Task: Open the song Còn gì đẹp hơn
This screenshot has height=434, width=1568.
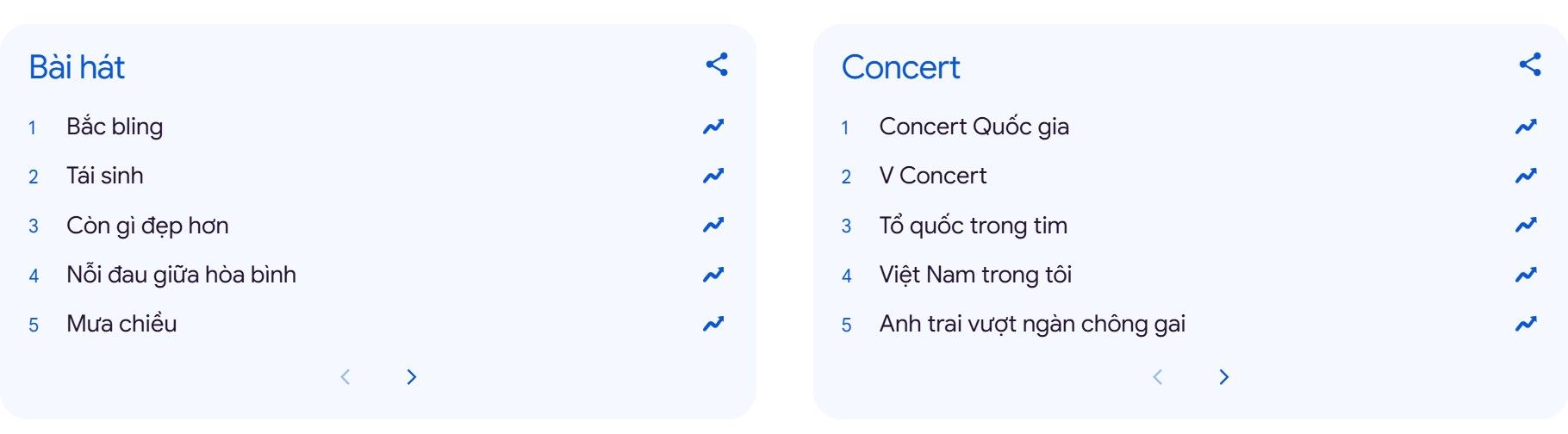Action: (x=147, y=226)
